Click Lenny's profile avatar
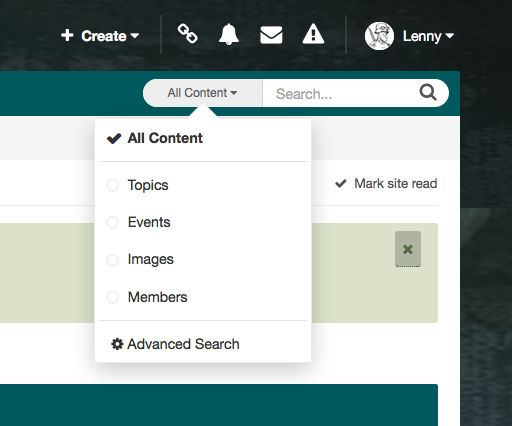The image size is (512, 426). point(379,36)
